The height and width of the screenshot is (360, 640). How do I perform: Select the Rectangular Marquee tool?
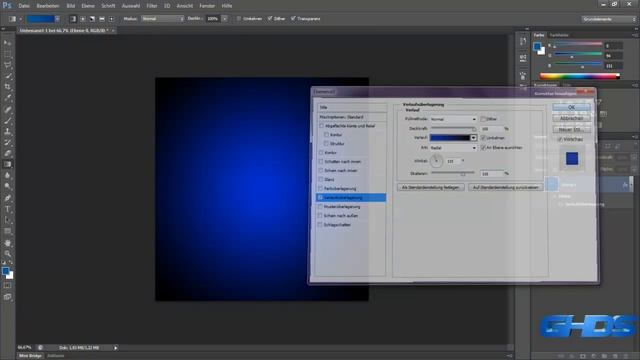click(x=7, y=54)
